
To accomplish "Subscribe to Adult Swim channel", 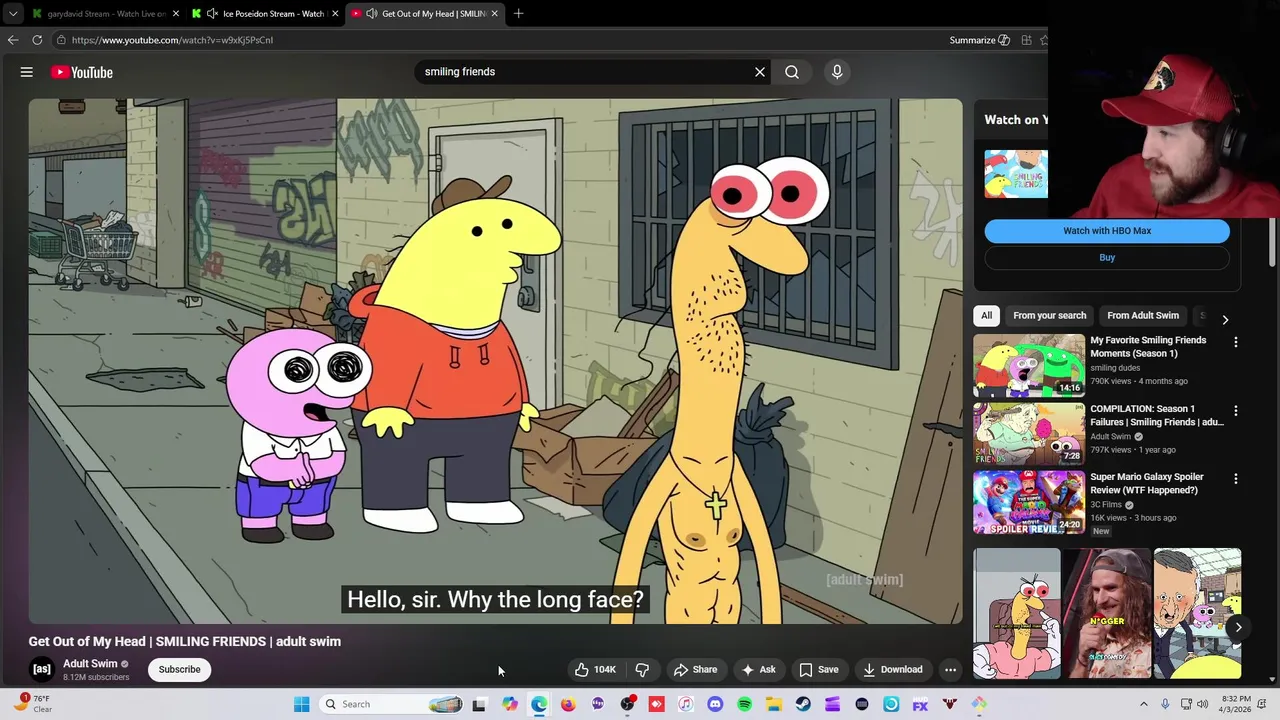I will tap(180, 669).
